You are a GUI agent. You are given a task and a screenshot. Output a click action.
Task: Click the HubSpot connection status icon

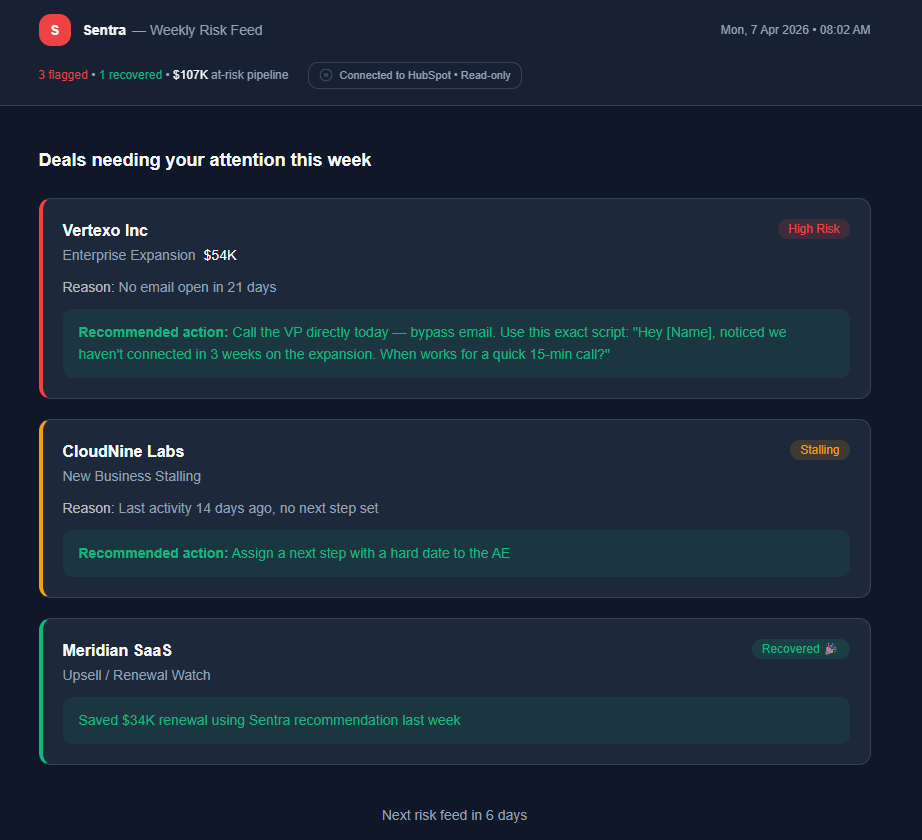[325, 75]
